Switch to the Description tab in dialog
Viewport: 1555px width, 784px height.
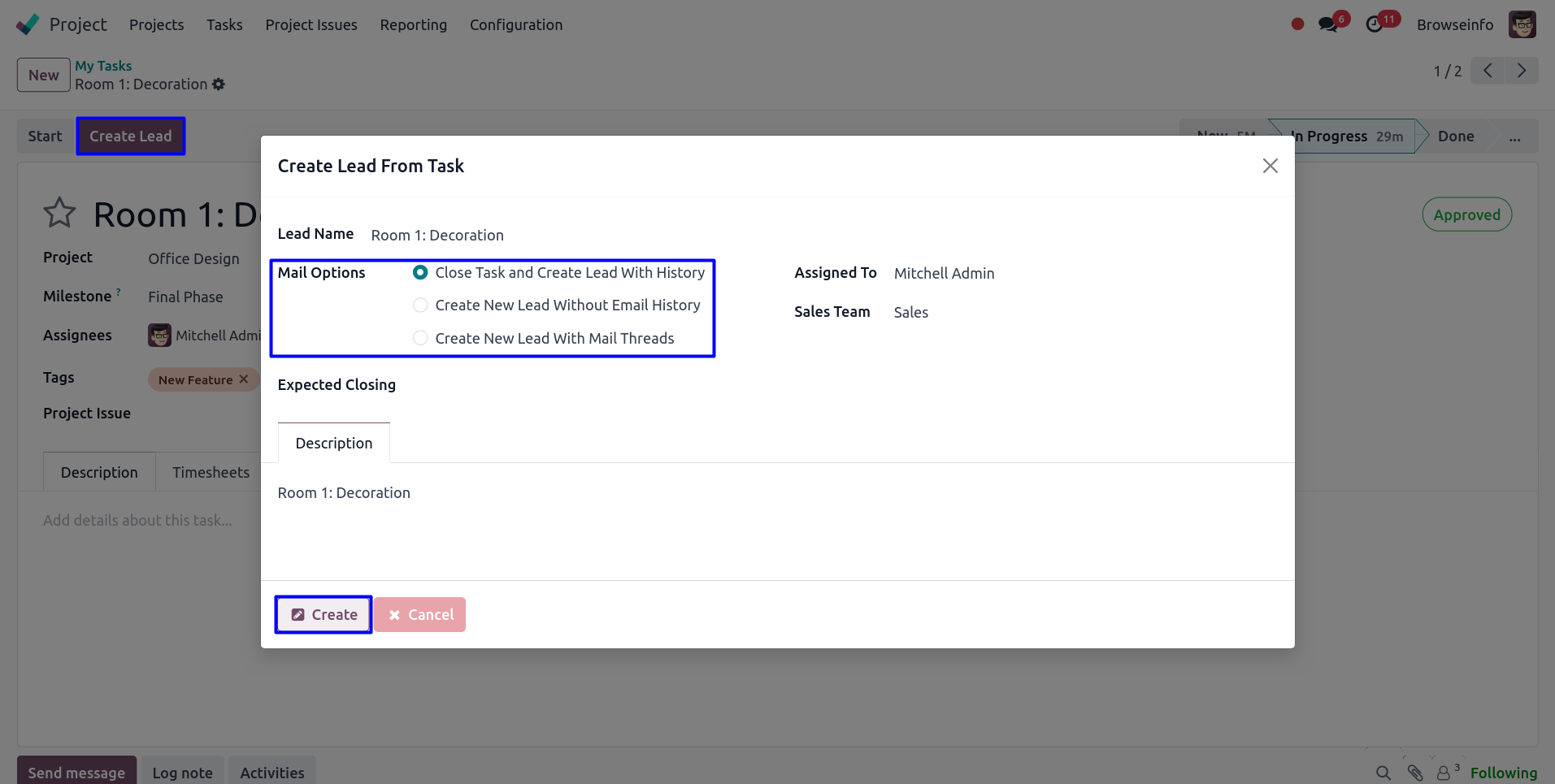(334, 444)
